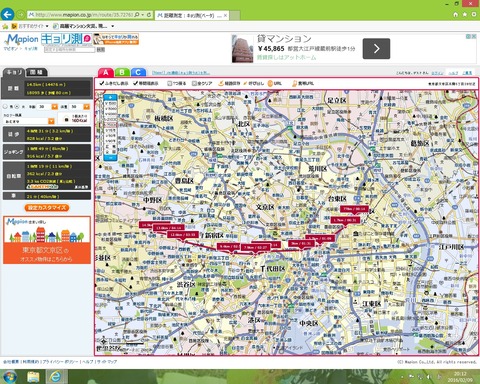The height and width of the screenshot is (384, 480).
Task: Click the 1つ戻る undo icon
Action: (x=170, y=83)
